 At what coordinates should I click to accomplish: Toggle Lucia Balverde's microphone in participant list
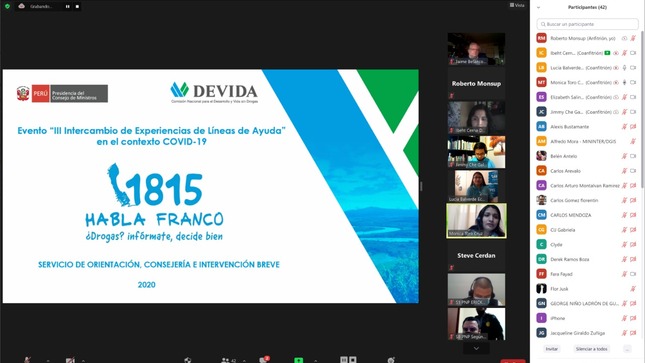[624, 67]
